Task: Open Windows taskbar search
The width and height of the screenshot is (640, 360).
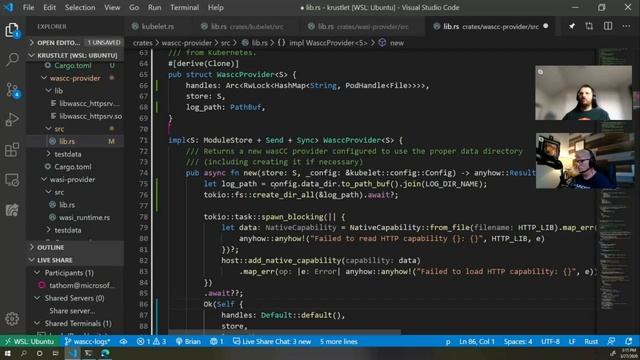Action: (x=24, y=353)
